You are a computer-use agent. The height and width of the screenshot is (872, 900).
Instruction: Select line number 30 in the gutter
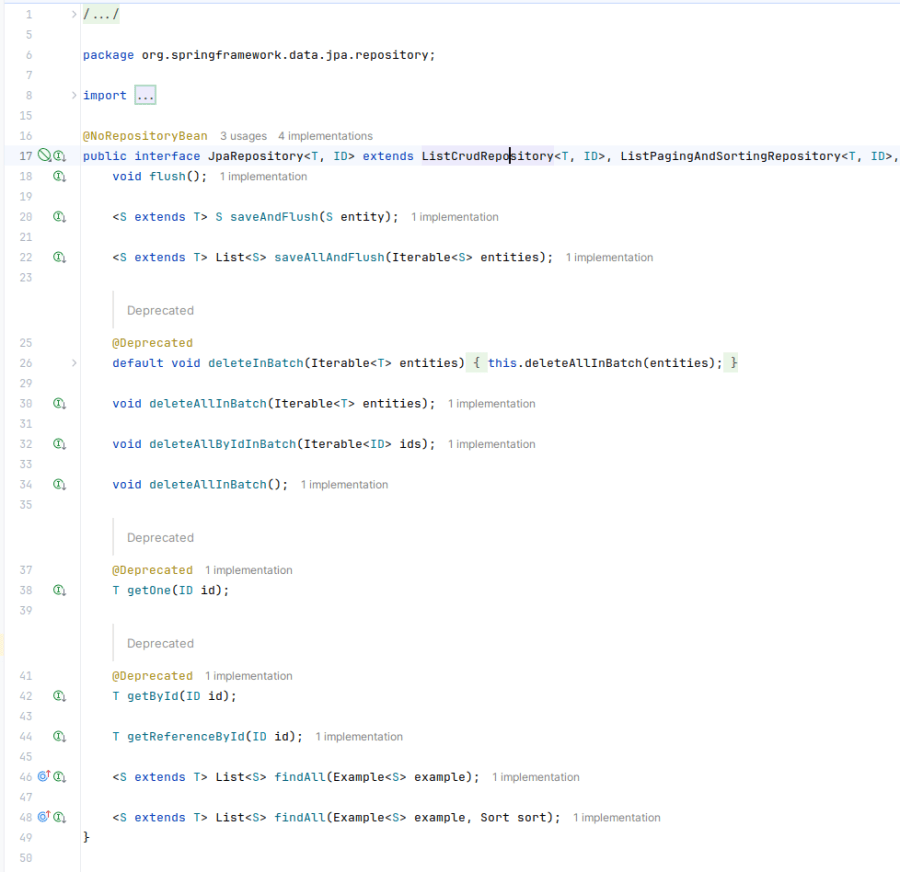coord(26,403)
